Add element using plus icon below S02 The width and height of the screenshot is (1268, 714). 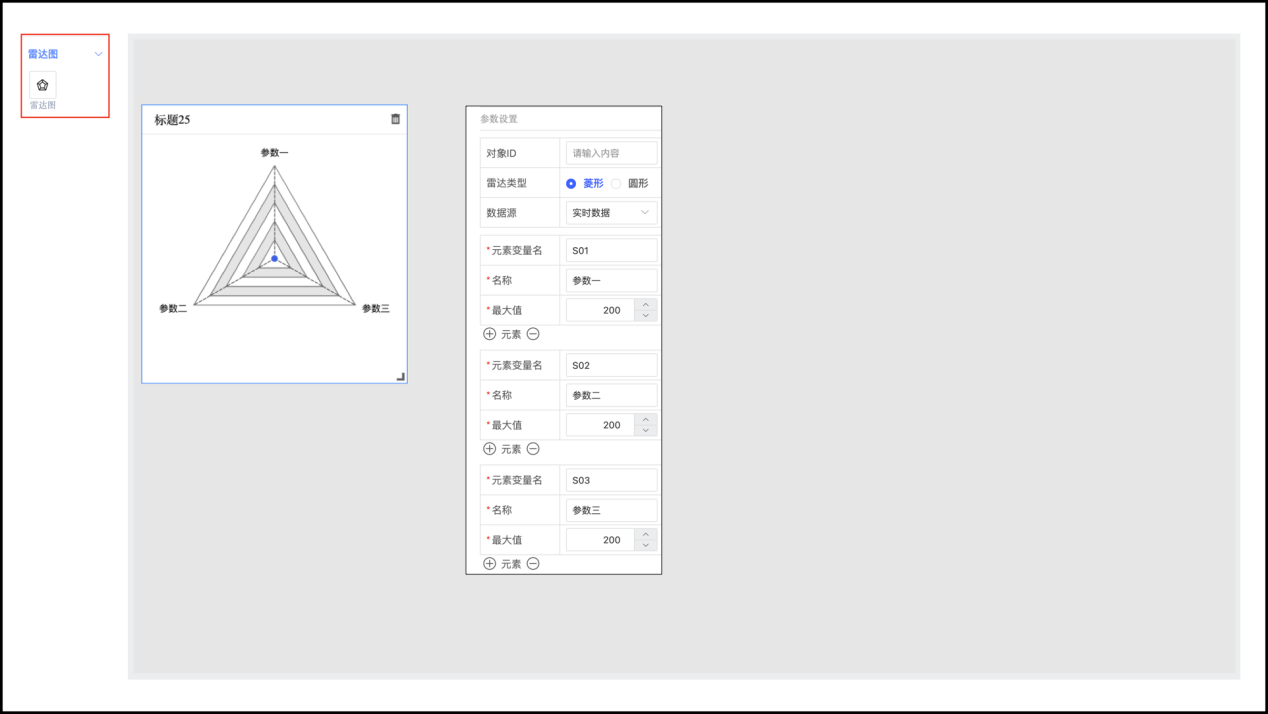click(x=489, y=449)
